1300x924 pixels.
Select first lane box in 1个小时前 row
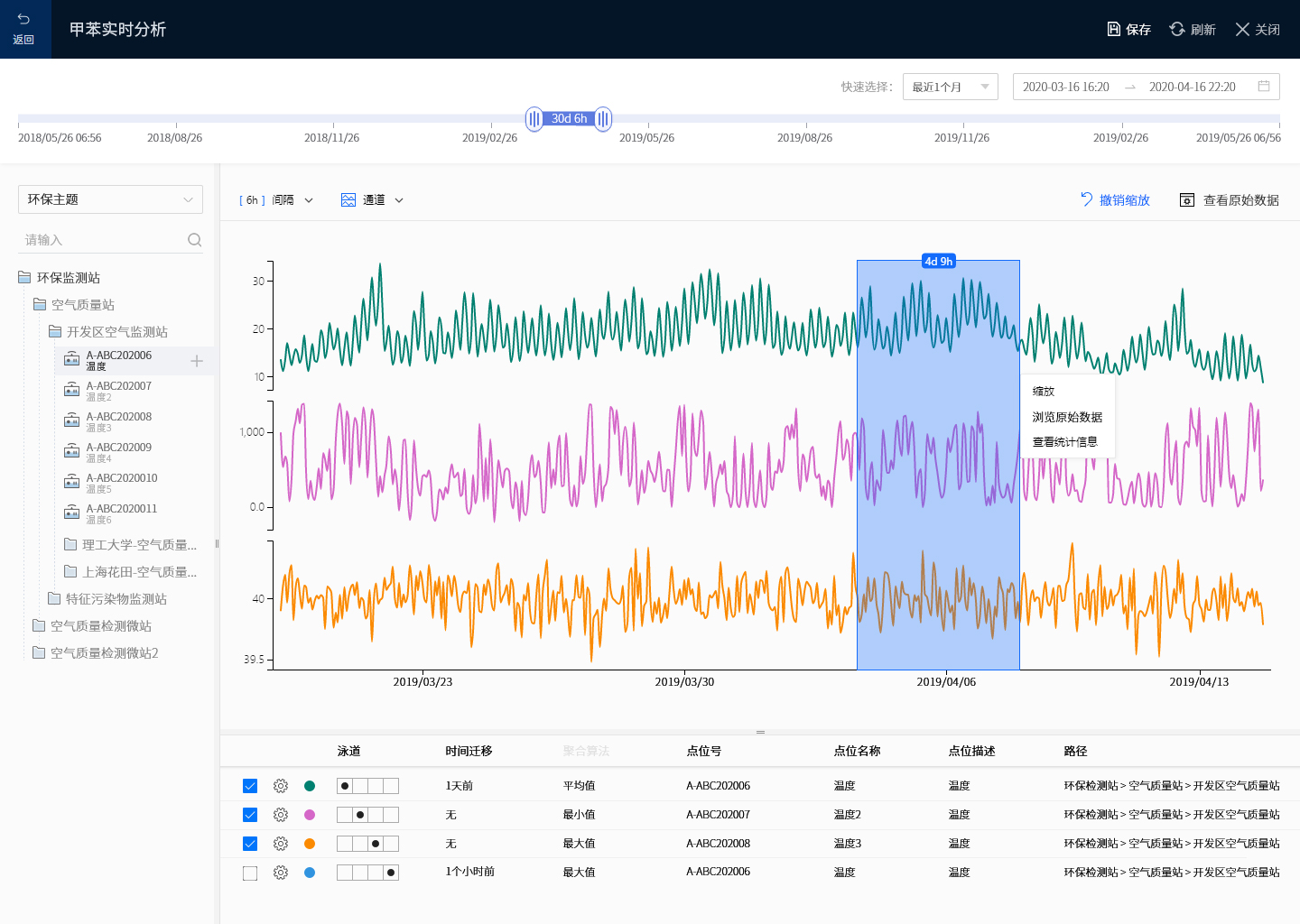[x=345, y=873]
